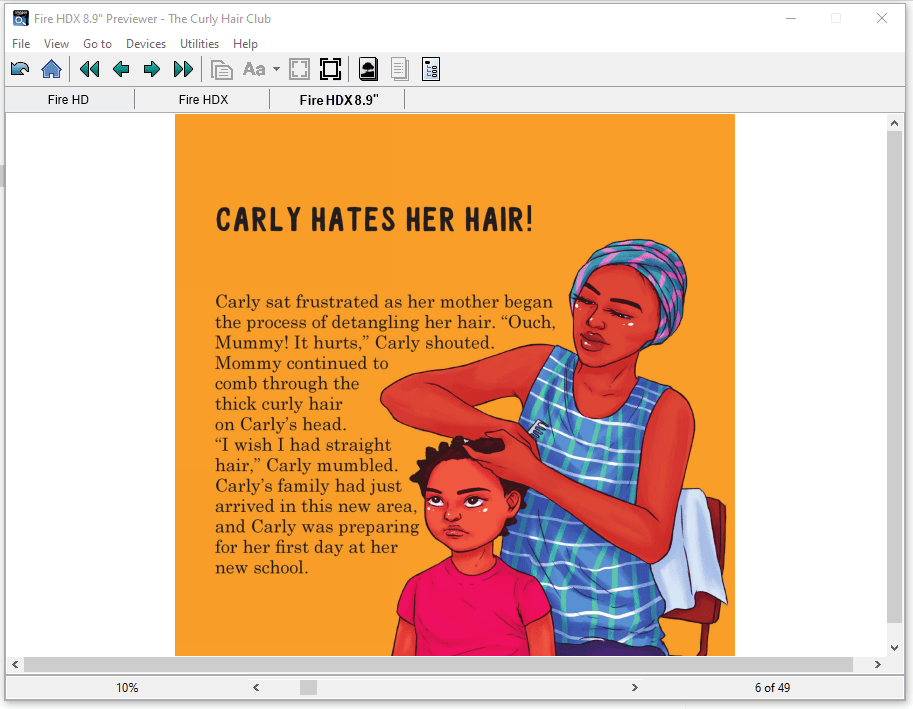Open the table of contents icon
This screenshot has height=709, width=913.
431,69
